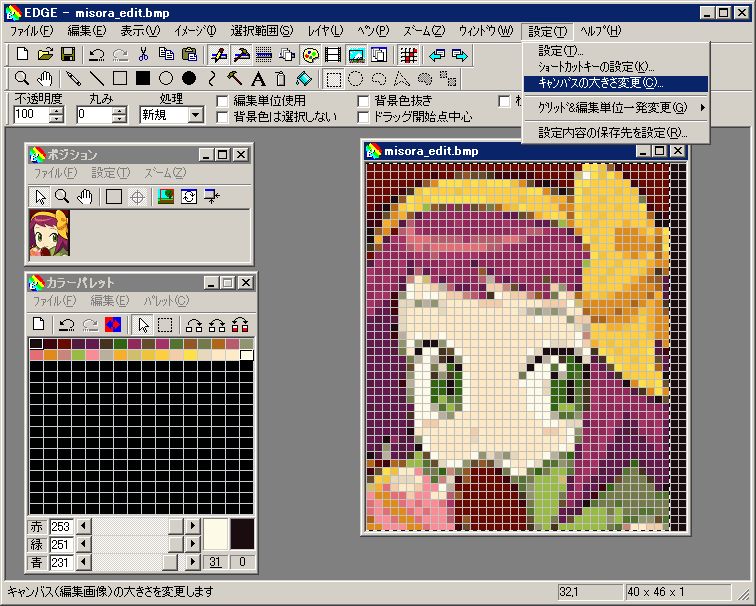Viewport: 756px width, 606px height.
Task: Select the lasso selection tool
Action: tap(379, 78)
